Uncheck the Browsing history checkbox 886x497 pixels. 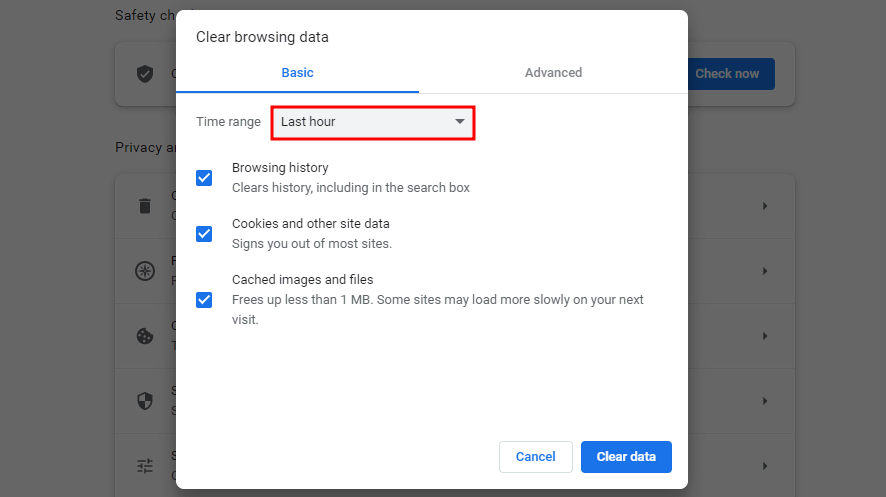(204, 178)
